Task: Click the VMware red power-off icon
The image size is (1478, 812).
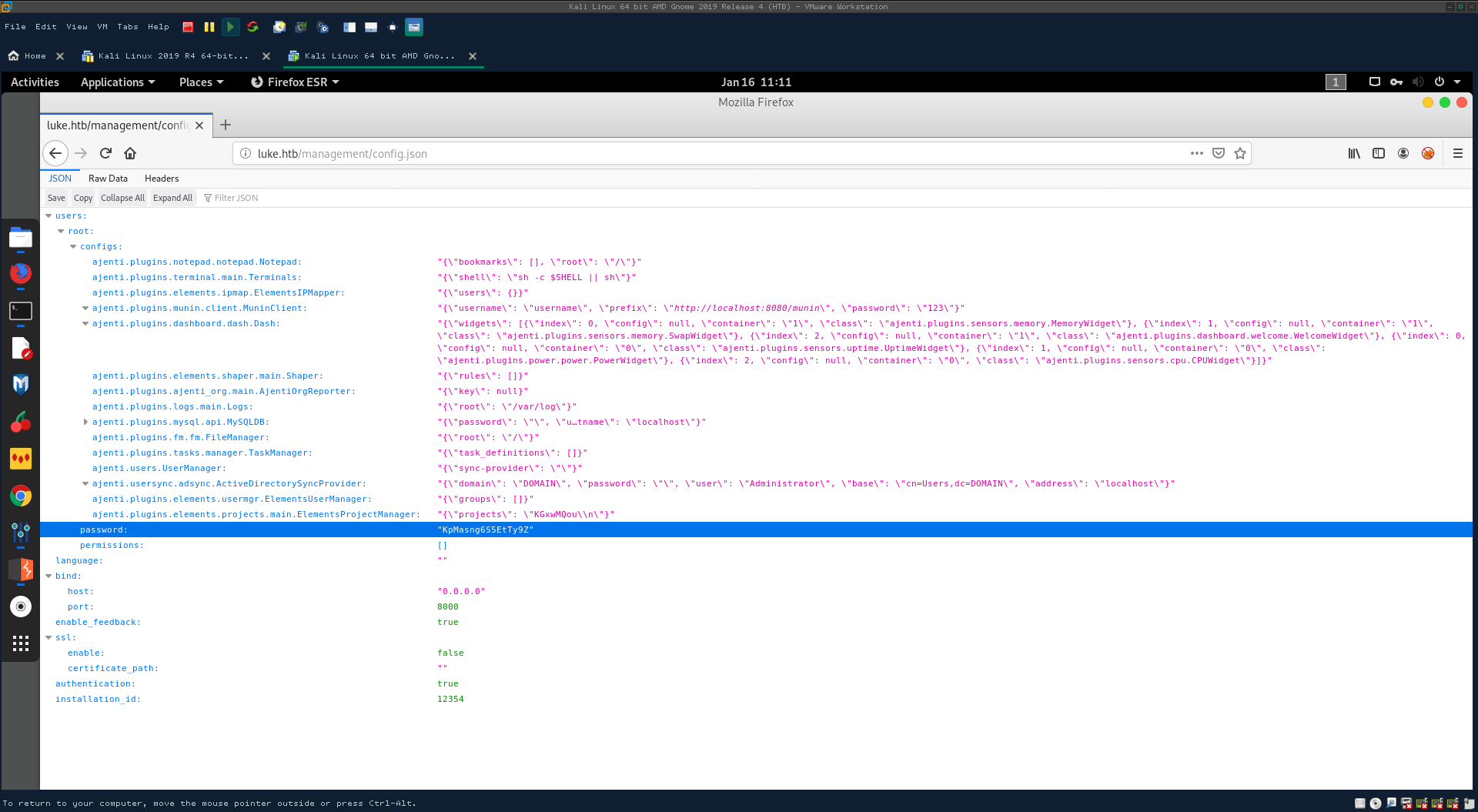Action: point(188,27)
